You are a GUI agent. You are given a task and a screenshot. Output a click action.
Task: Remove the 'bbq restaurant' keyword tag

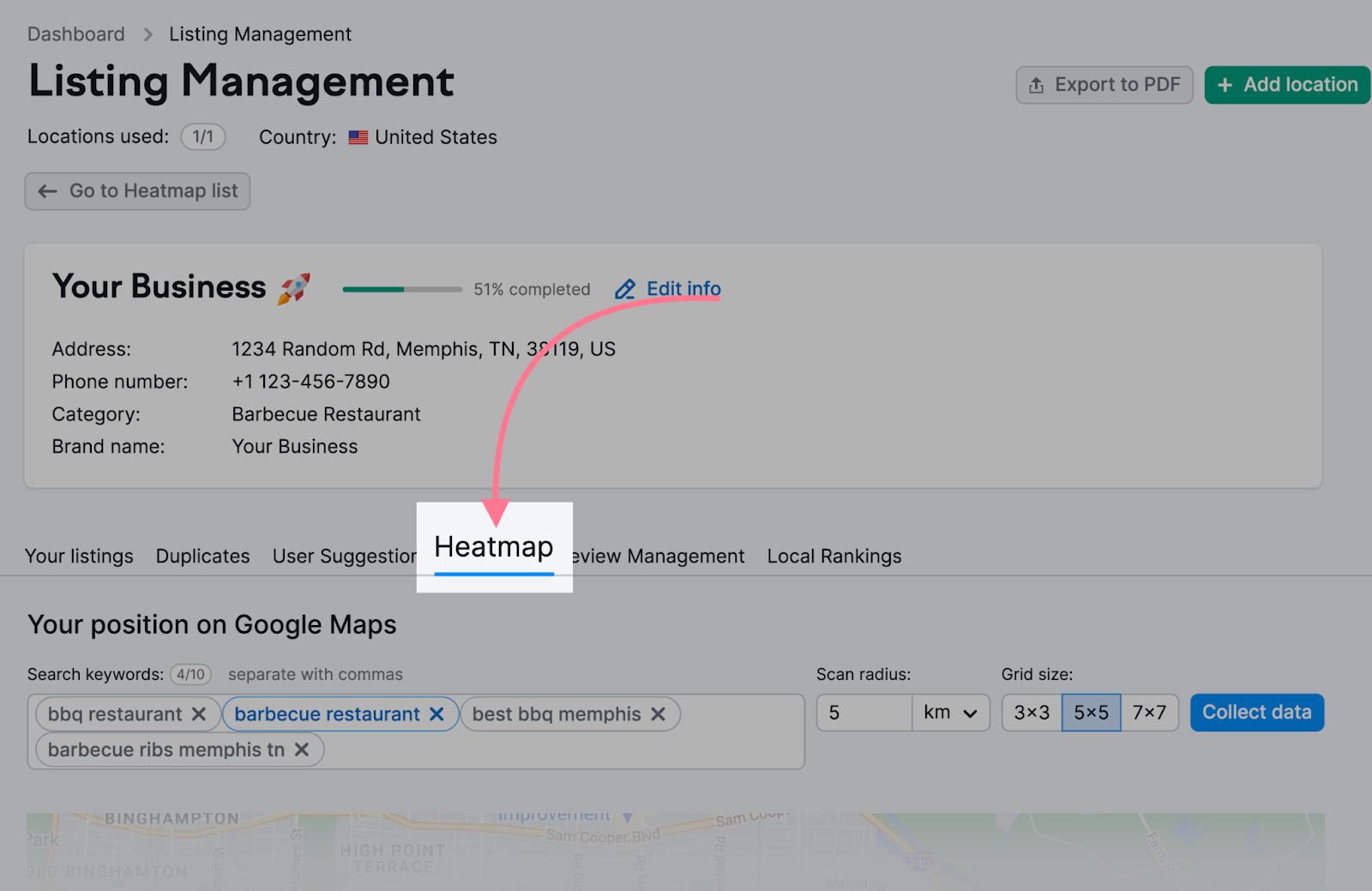pyautogui.click(x=199, y=714)
